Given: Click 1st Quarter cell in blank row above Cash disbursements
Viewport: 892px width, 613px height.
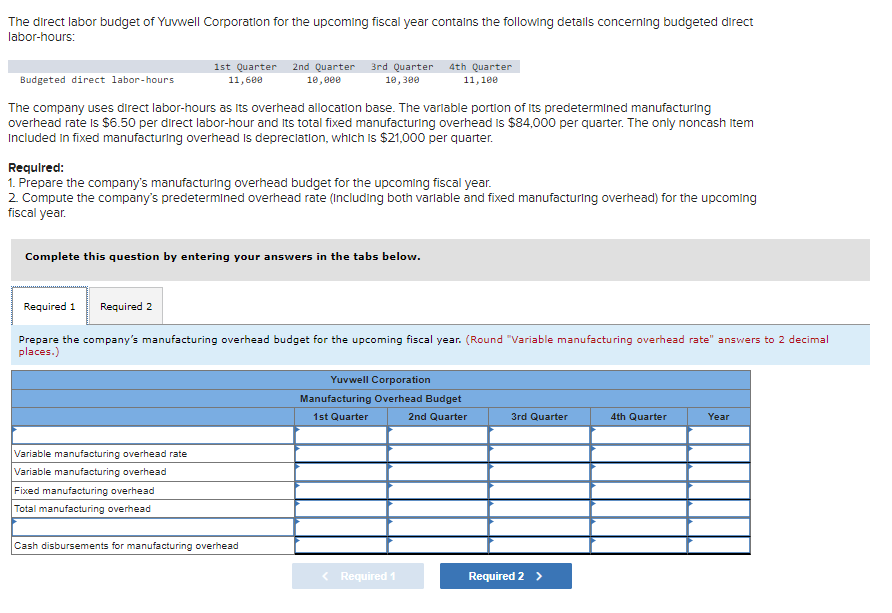Looking at the screenshot, I should click(x=341, y=527).
